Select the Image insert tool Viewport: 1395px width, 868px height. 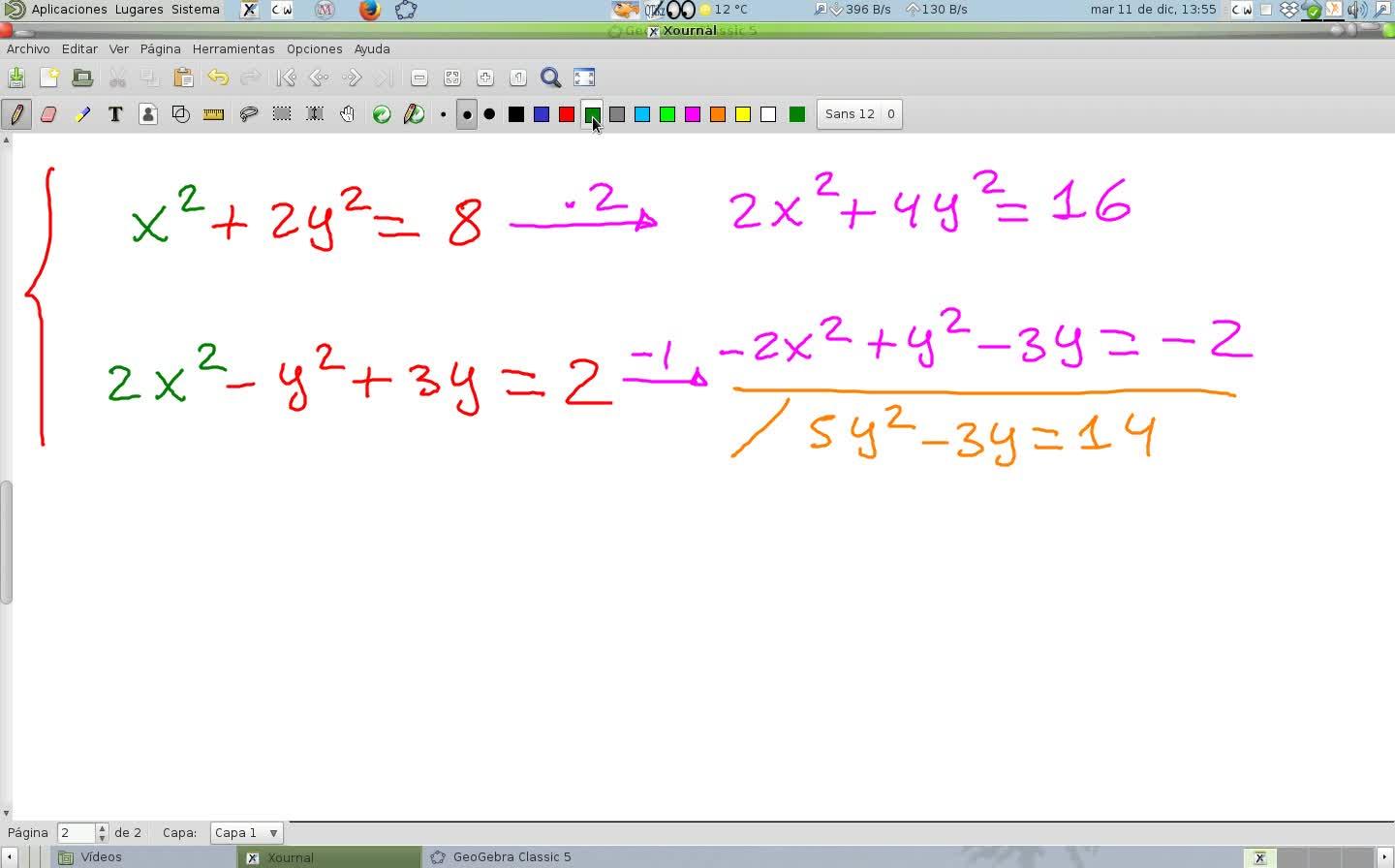coord(148,114)
